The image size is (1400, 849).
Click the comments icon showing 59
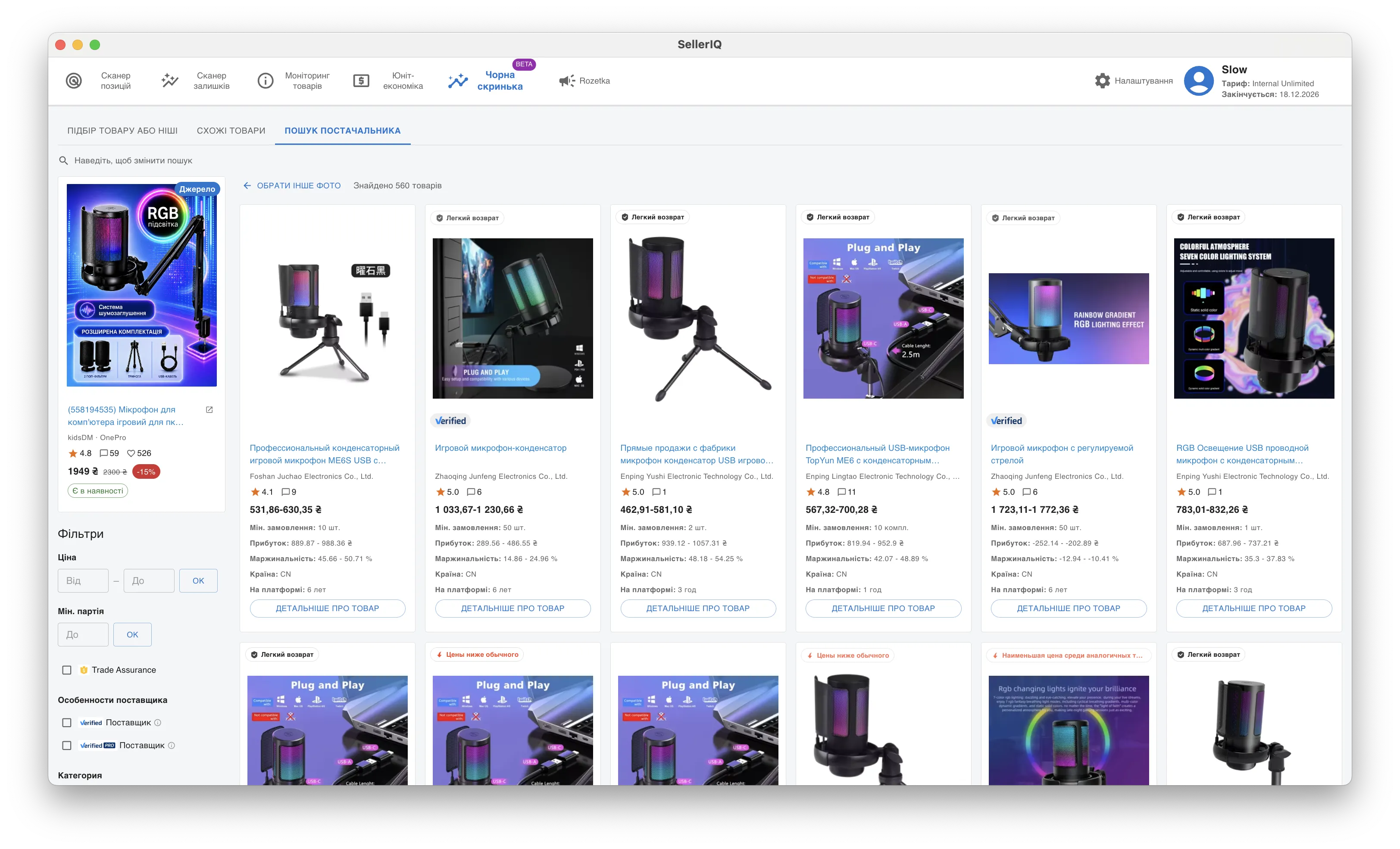(103, 453)
